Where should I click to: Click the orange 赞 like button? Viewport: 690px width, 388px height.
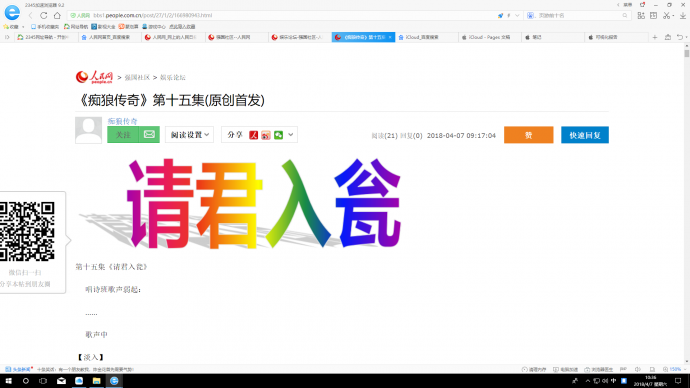[x=529, y=135]
